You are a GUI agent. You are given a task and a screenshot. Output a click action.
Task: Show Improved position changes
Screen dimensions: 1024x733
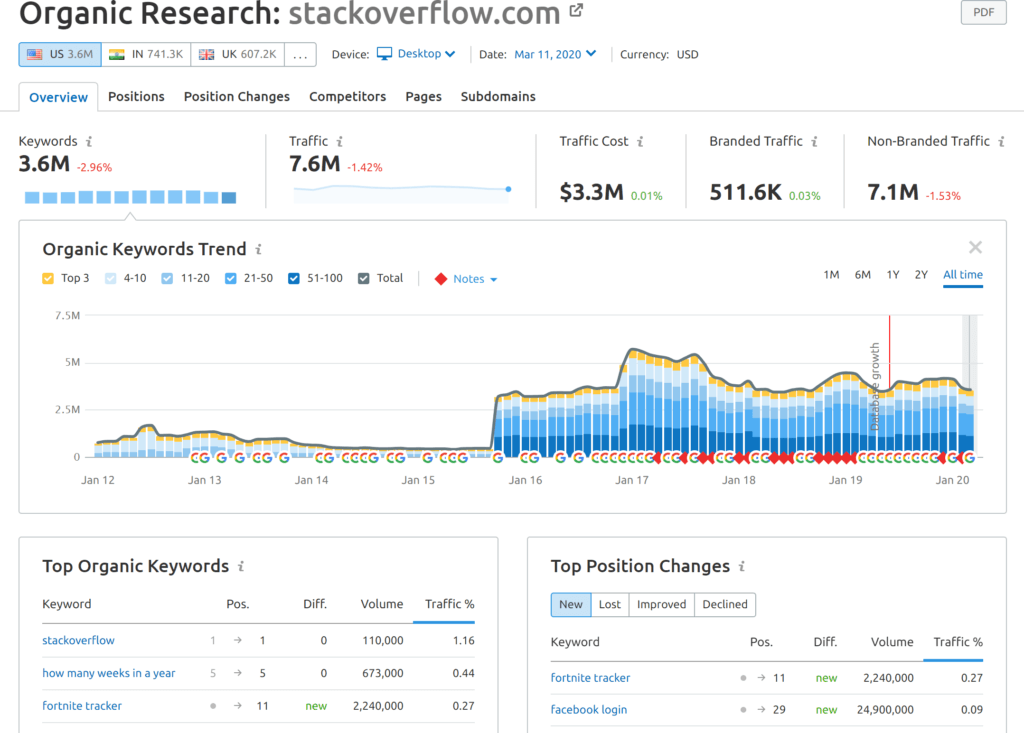[x=662, y=604]
